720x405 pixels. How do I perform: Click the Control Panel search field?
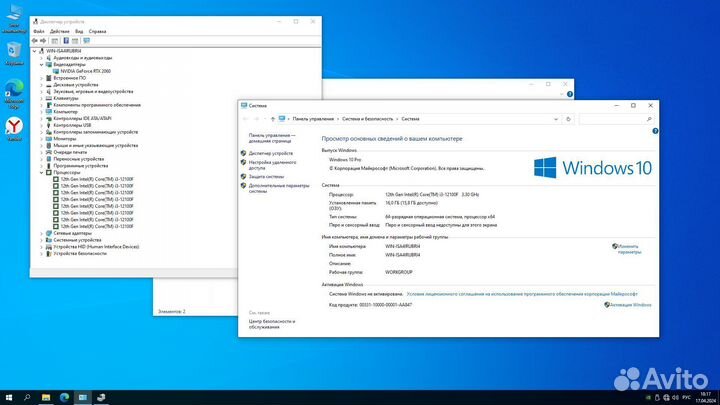point(616,119)
